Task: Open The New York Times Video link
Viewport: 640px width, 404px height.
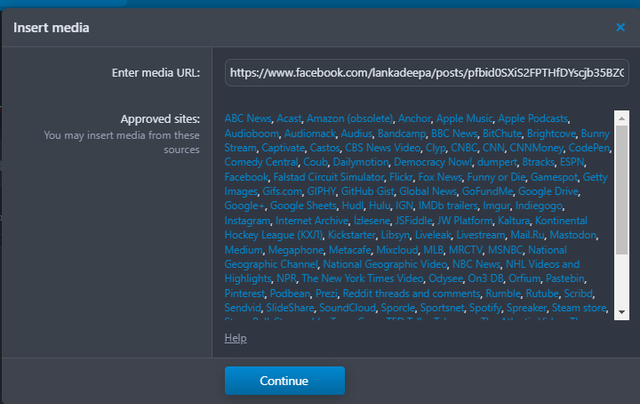Action: [362, 279]
